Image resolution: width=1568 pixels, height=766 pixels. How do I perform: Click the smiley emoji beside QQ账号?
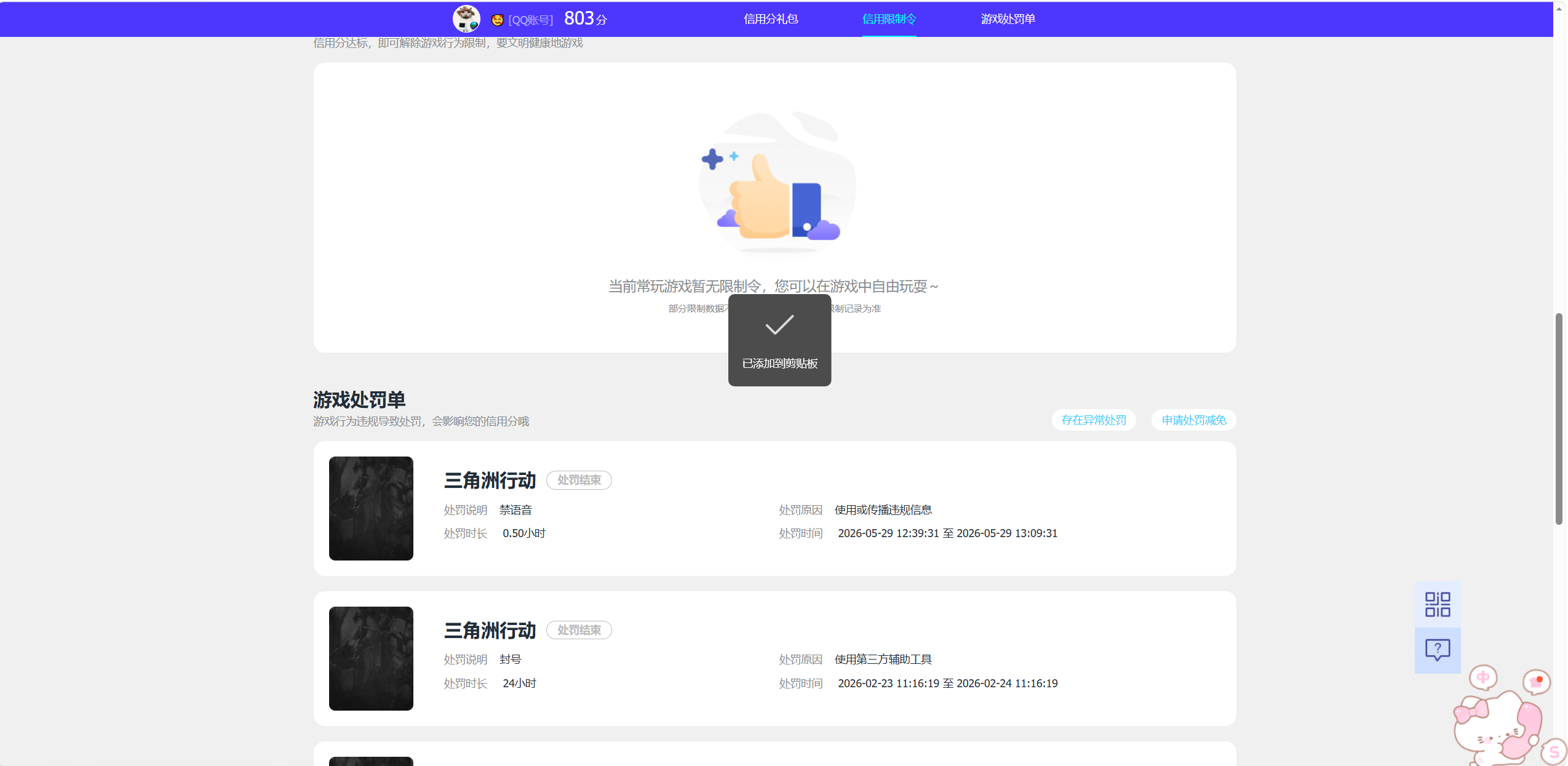pyautogui.click(x=497, y=20)
